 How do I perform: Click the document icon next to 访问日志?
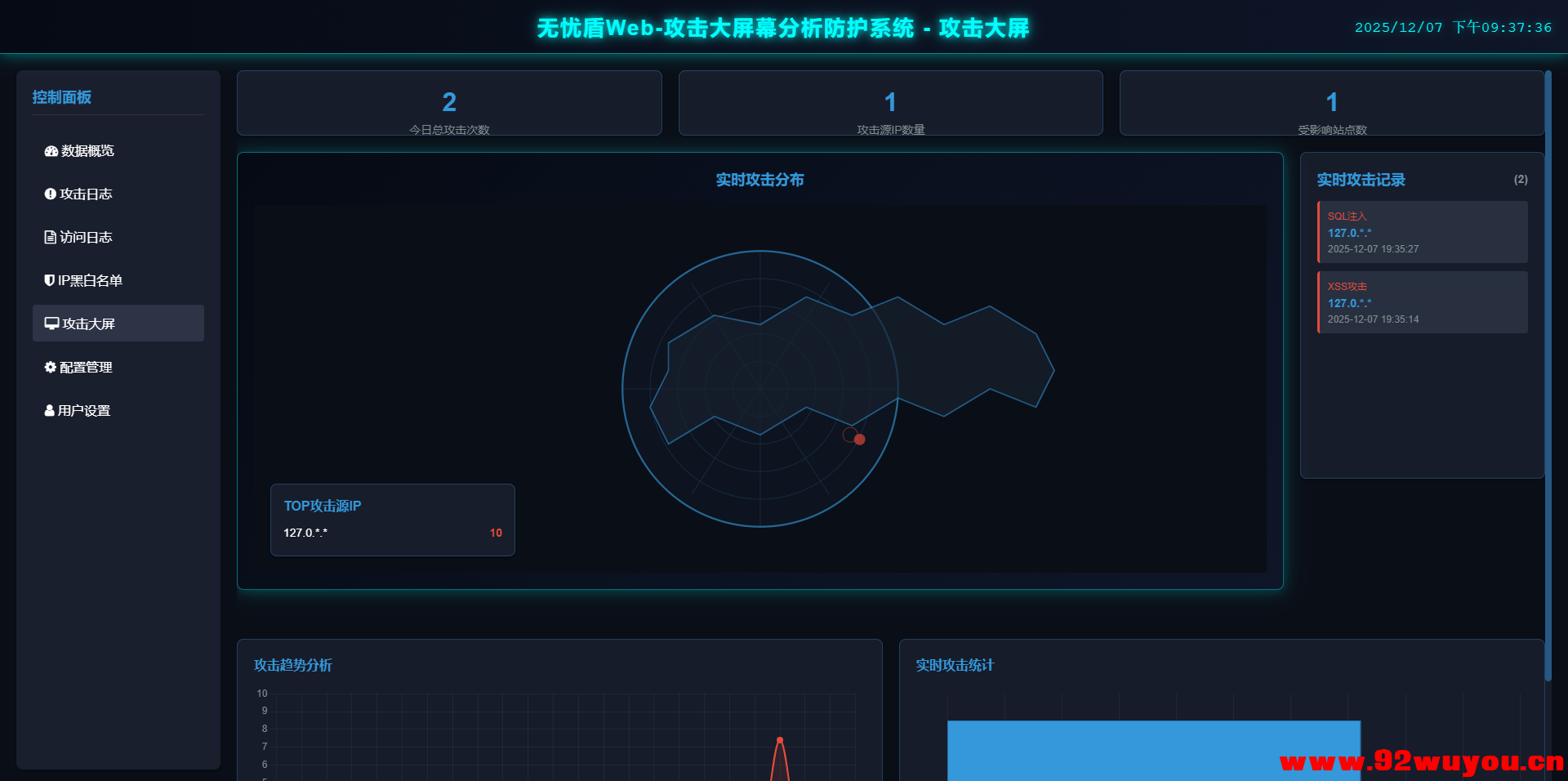pyautogui.click(x=49, y=237)
